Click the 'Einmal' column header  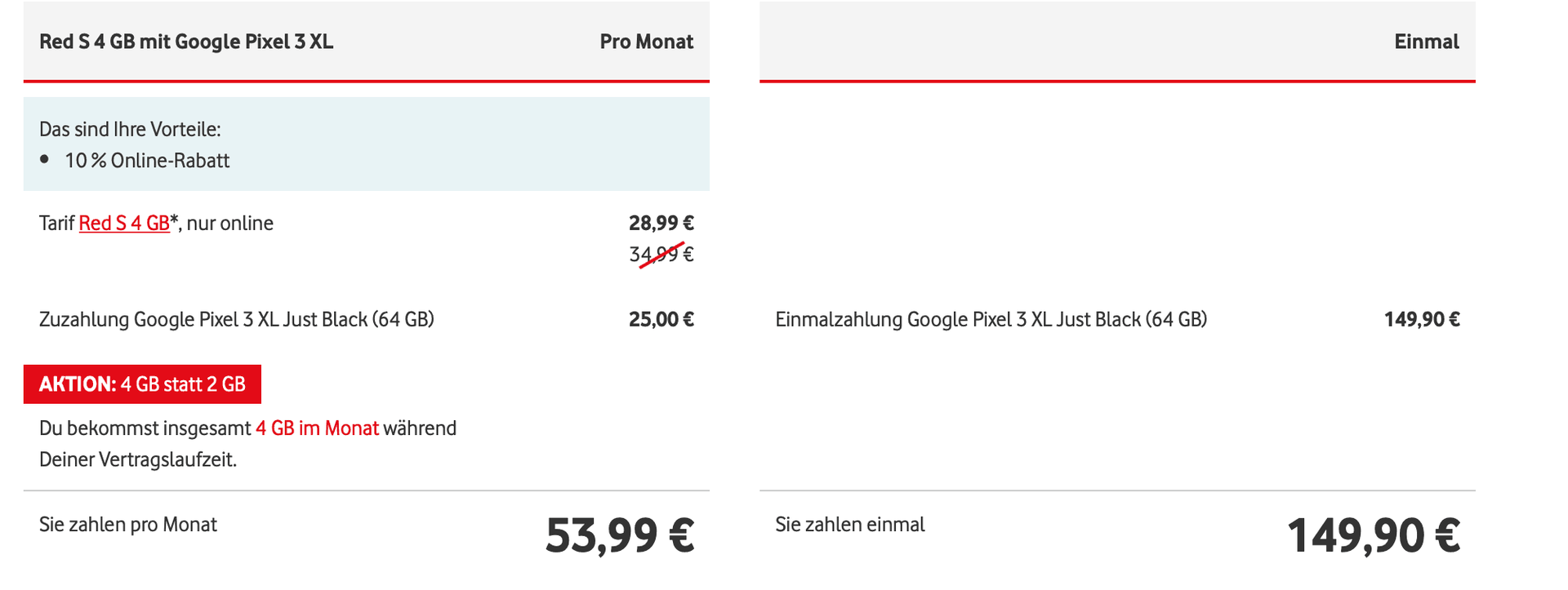point(1426,42)
